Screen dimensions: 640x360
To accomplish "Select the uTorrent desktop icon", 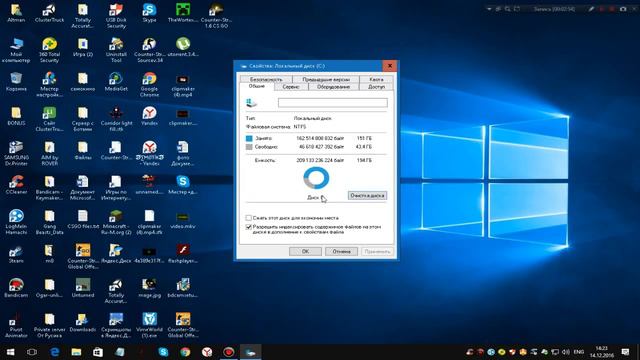I will pyautogui.click(x=183, y=47).
